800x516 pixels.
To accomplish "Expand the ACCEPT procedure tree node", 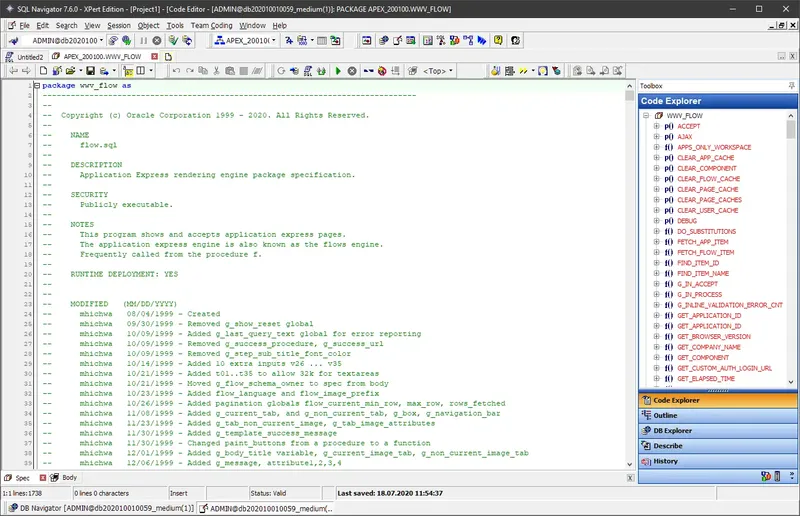I will [657, 126].
